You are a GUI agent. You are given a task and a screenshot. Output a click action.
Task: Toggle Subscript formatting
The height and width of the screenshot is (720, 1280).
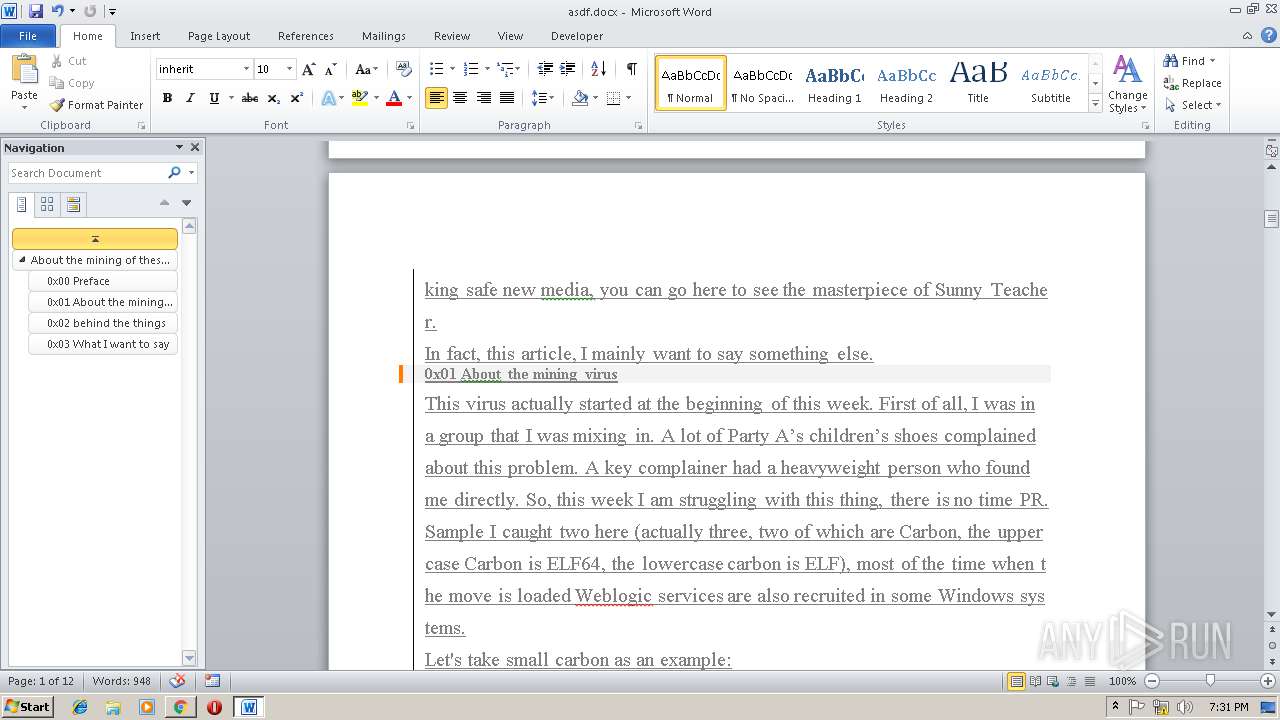point(274,98)
